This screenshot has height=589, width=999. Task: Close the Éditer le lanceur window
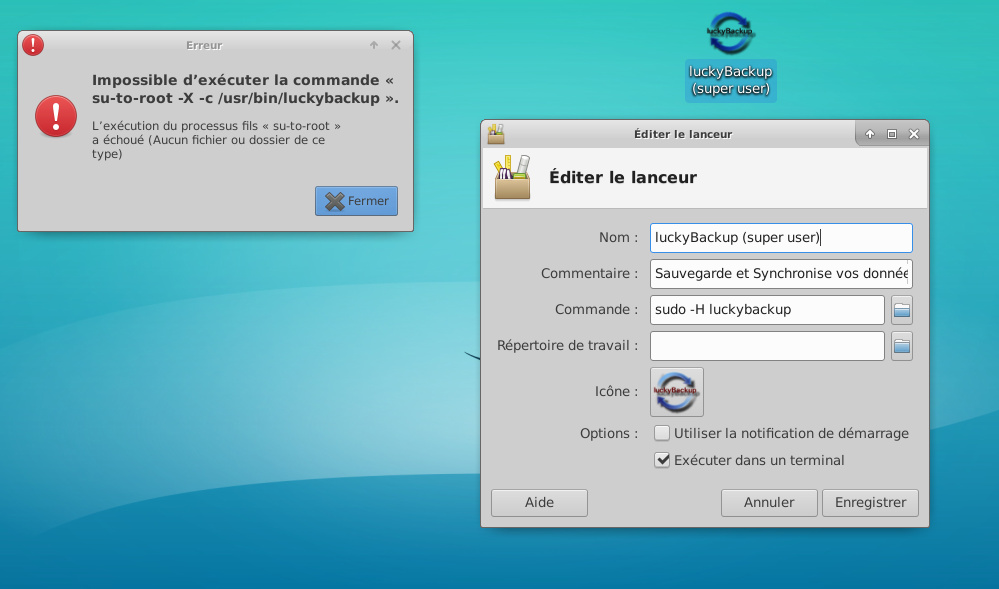tap(914, 134)
